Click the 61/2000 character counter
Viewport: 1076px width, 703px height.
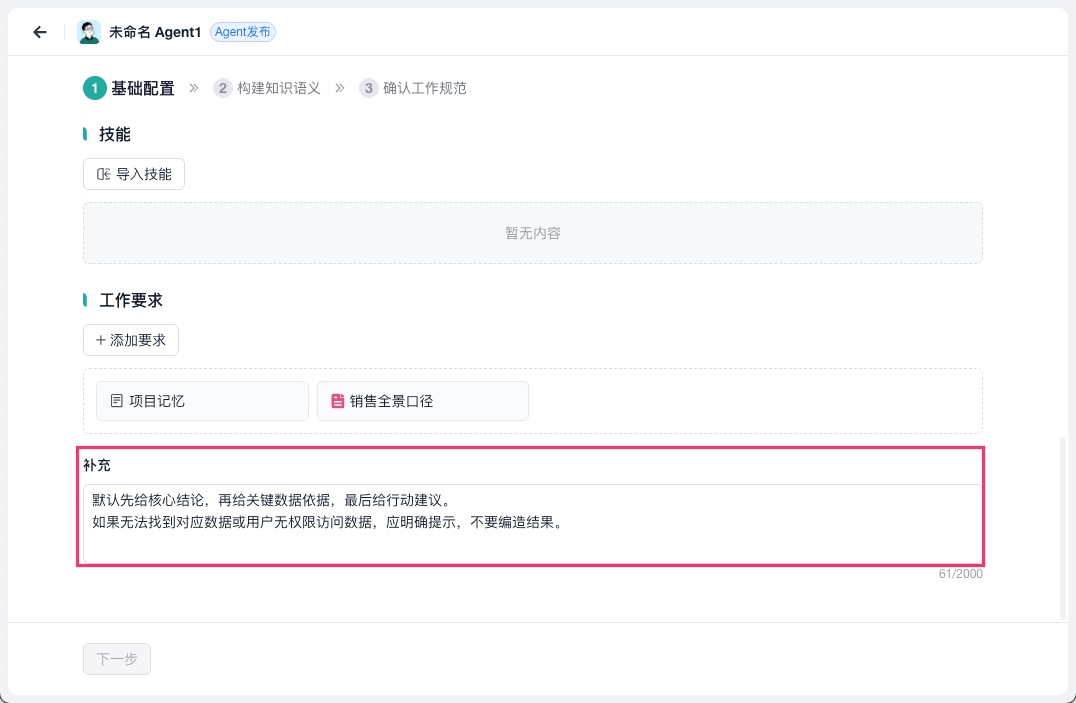[961, 574]
